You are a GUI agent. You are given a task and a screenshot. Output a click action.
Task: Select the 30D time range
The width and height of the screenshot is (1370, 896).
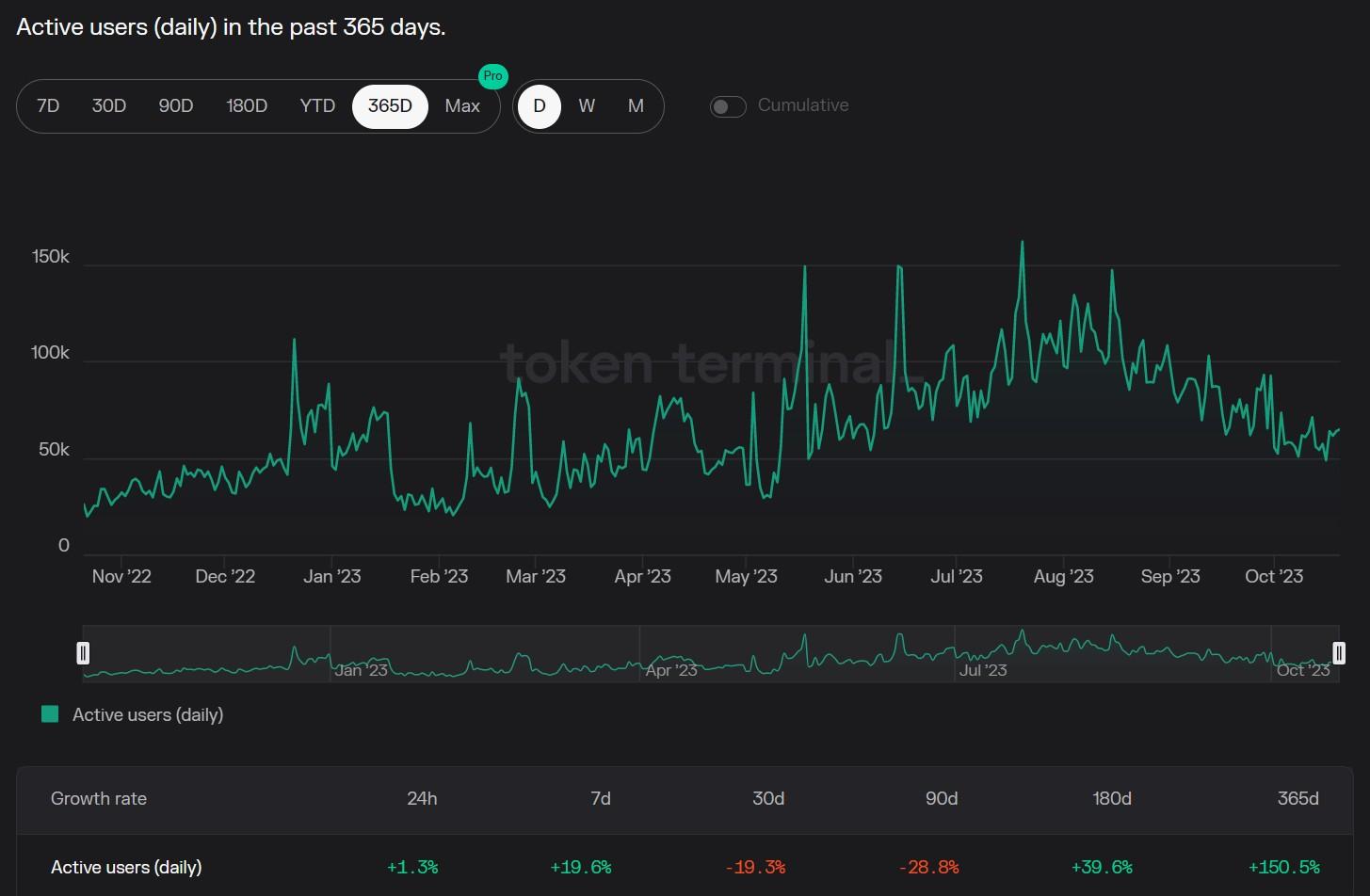tap(109, 105)
